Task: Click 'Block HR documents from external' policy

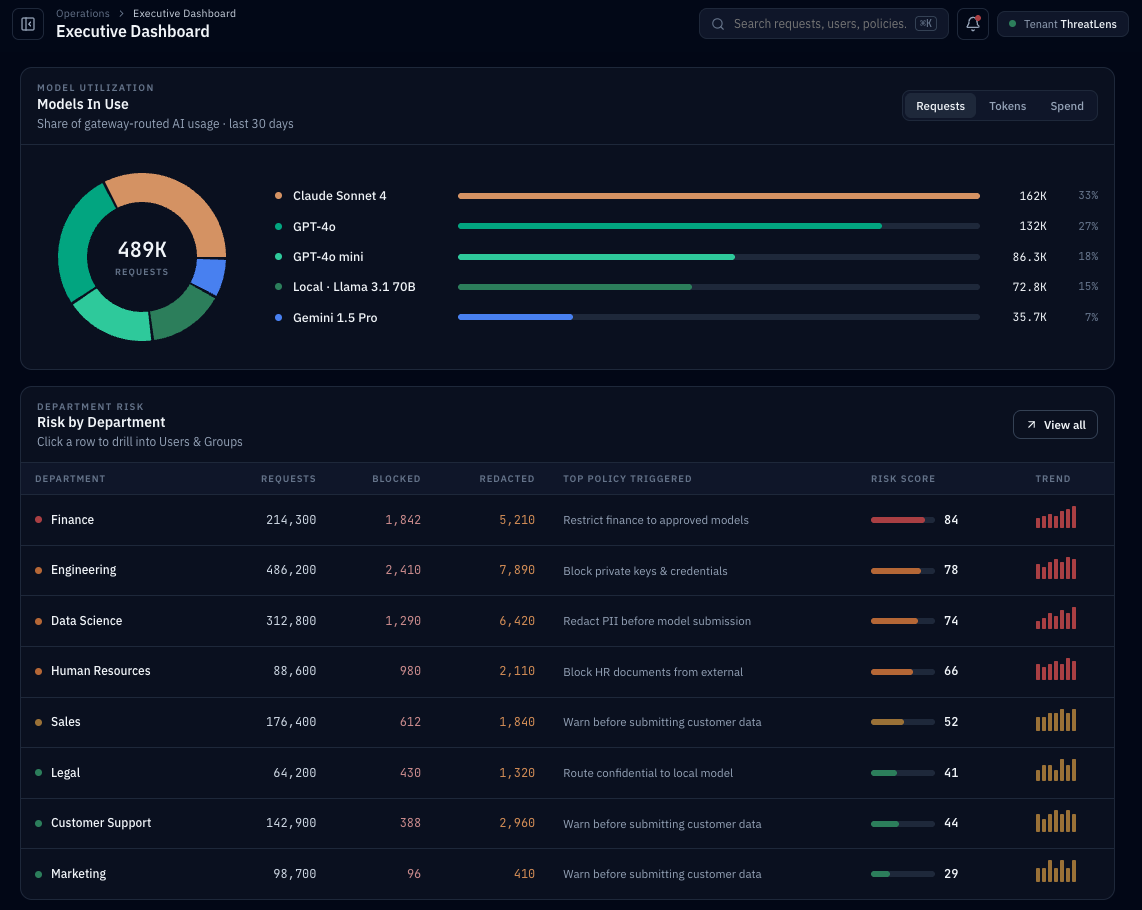Action: point(653,672)
